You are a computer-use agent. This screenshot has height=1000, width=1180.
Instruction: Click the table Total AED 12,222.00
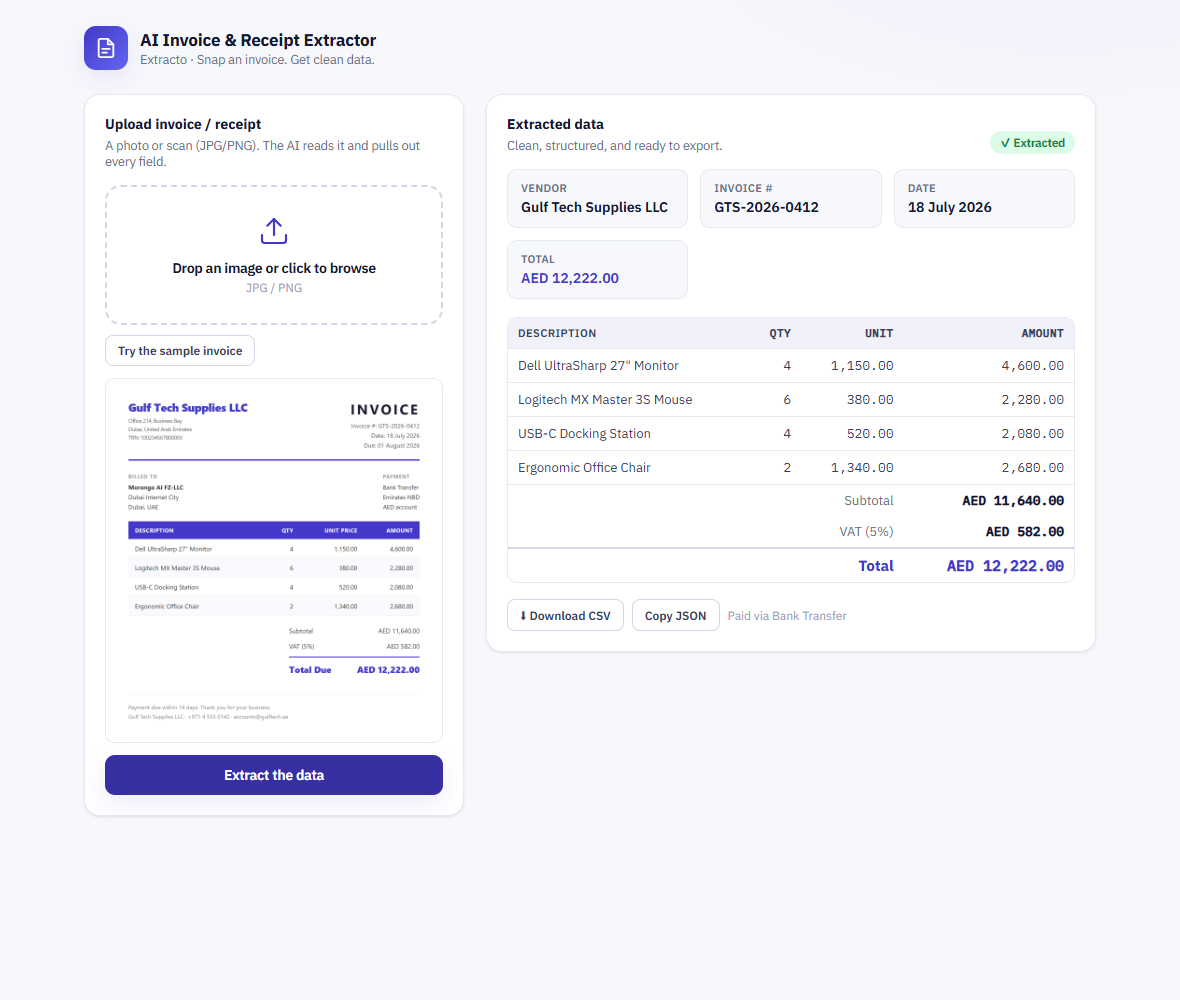click(x=1005, y=566)
